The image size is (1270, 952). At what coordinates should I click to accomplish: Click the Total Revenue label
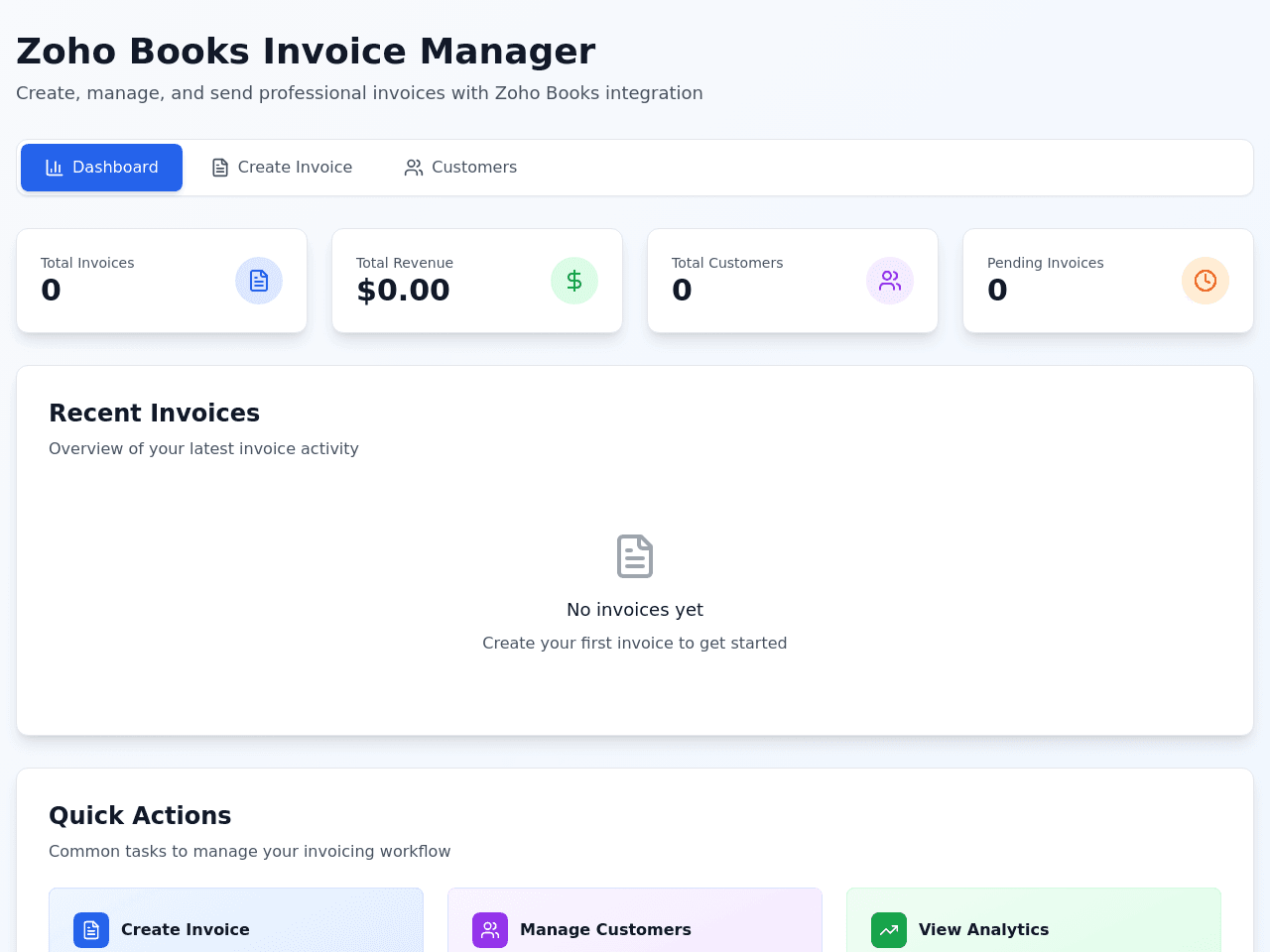[x=405, y=263]
